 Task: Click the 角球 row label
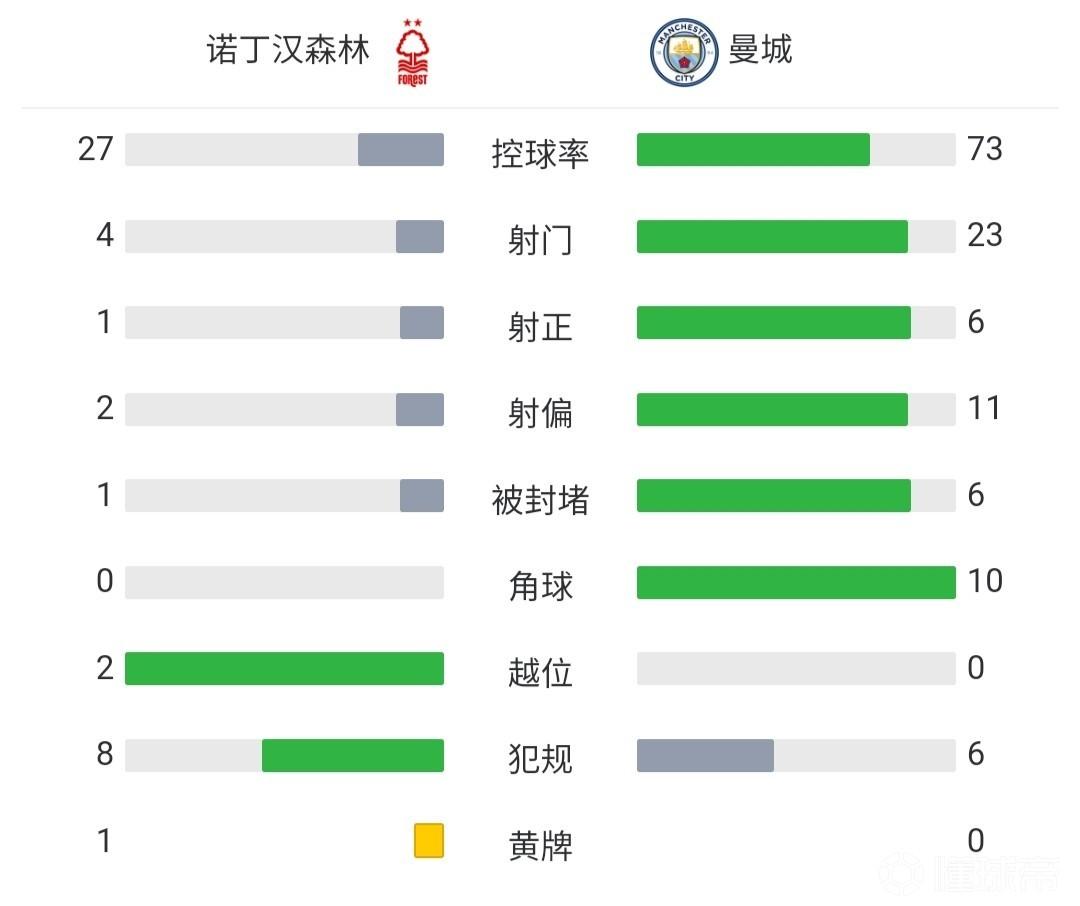click(540, 586)
